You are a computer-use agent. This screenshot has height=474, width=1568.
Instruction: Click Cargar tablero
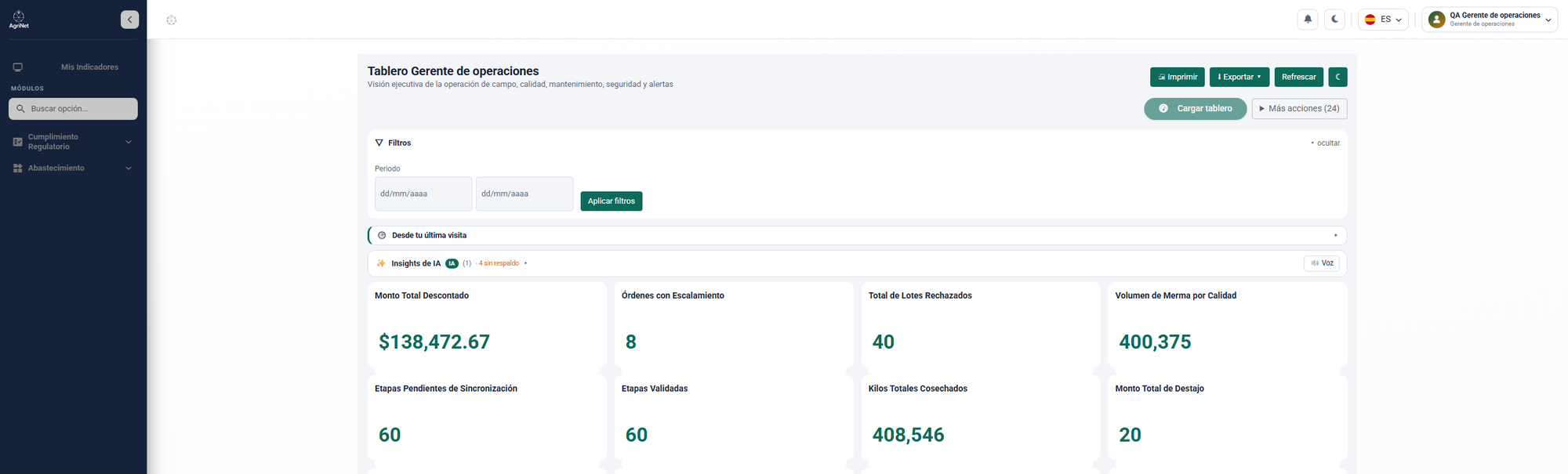(1196, 109)
